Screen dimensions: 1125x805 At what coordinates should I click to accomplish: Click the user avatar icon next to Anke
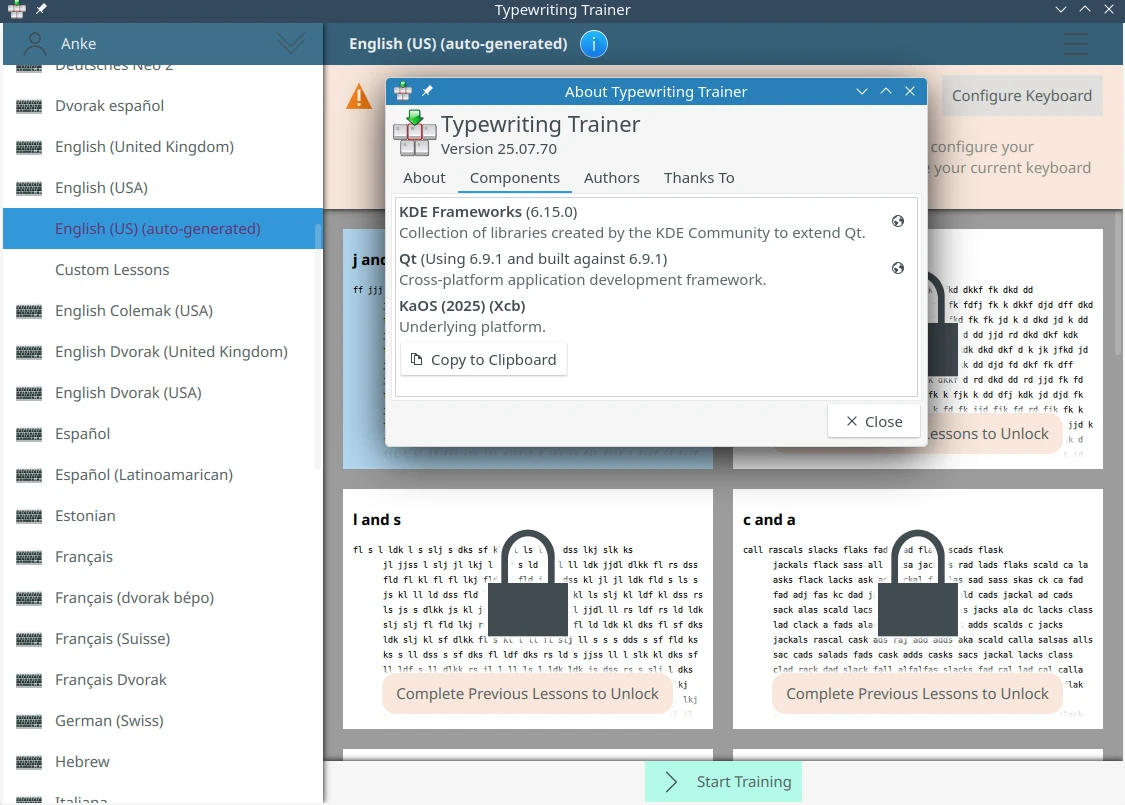[35, 44]
